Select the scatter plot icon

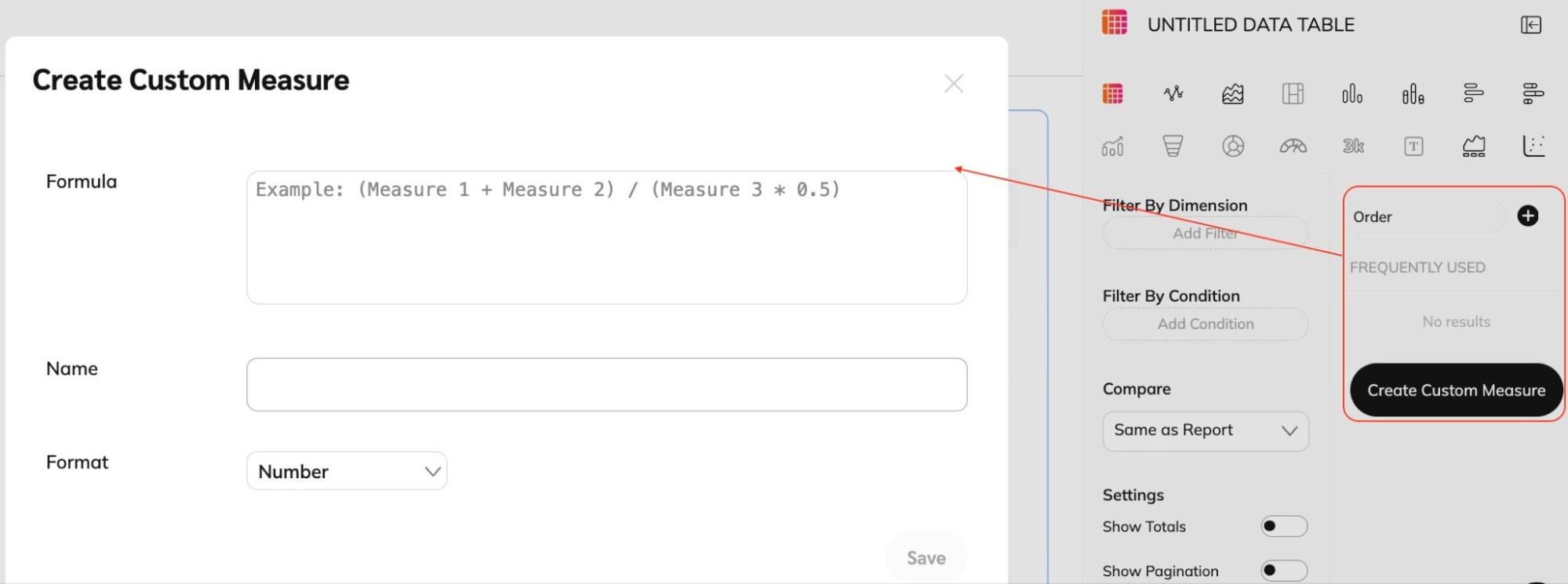pyautogui.click(x=1533, y=146)
